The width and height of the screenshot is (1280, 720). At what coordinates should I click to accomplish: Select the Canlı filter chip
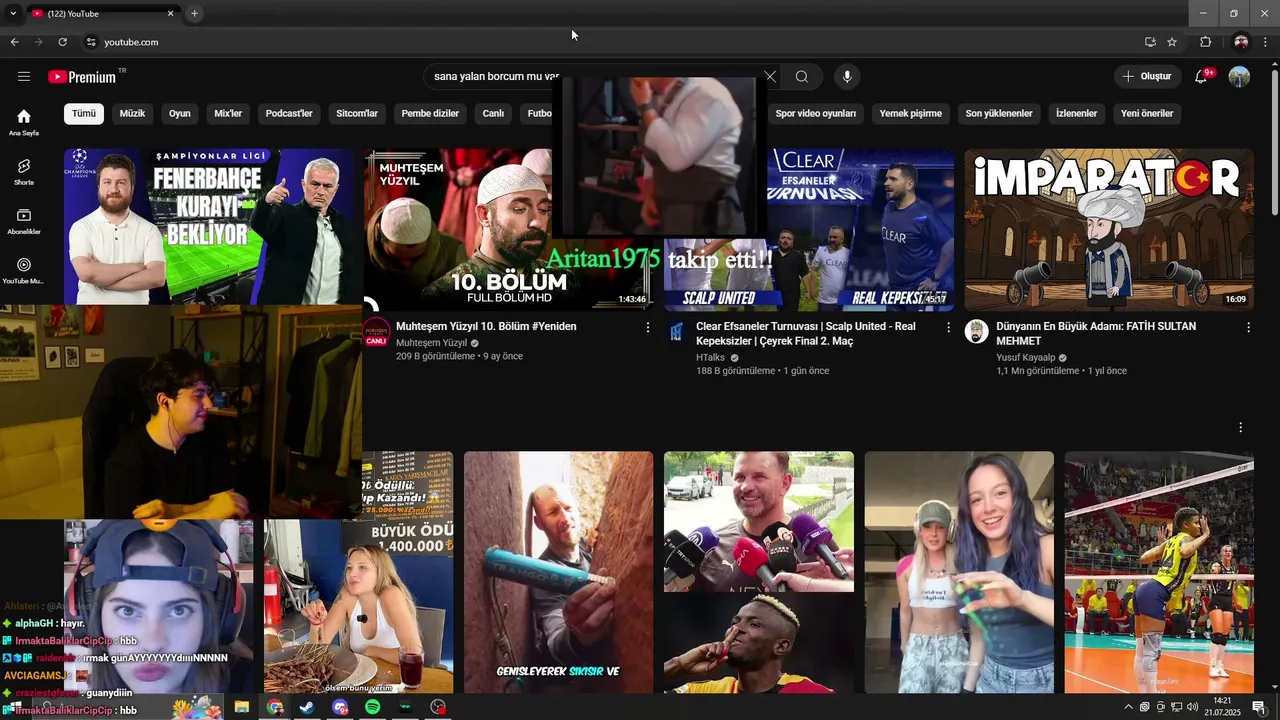(494, 113)
